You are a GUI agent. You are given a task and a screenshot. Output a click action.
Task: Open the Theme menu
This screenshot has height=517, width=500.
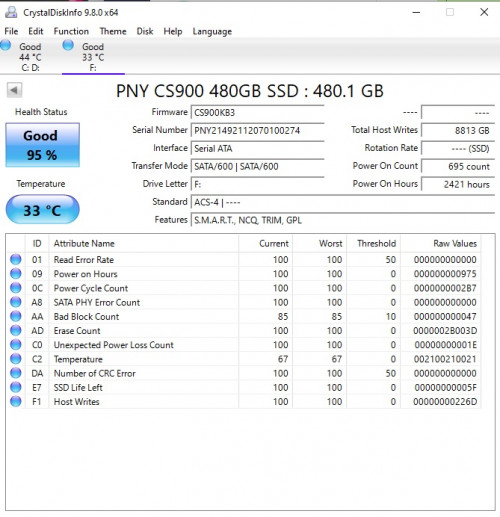point(113,31)
